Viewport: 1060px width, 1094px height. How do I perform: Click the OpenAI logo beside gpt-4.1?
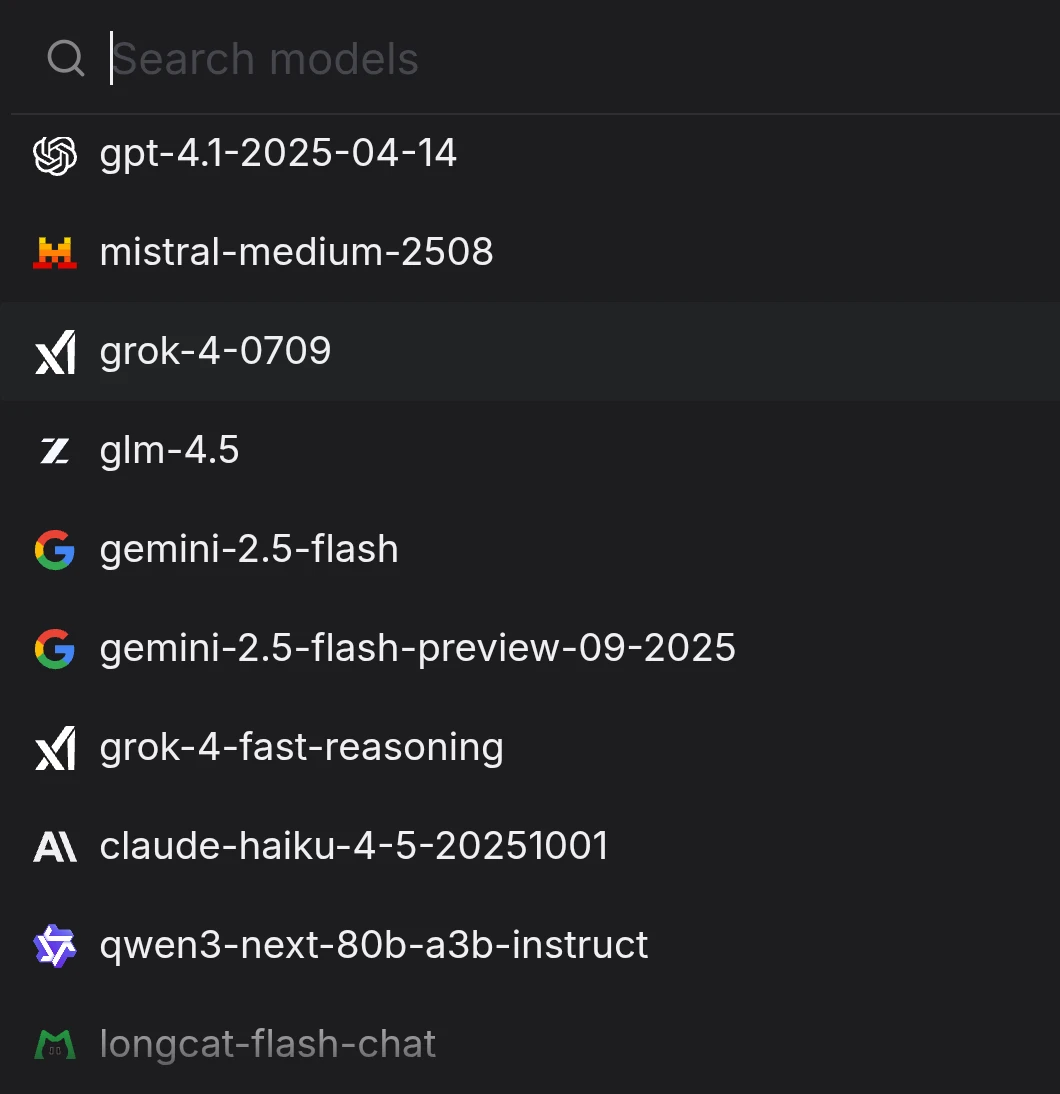pos(55,155)
